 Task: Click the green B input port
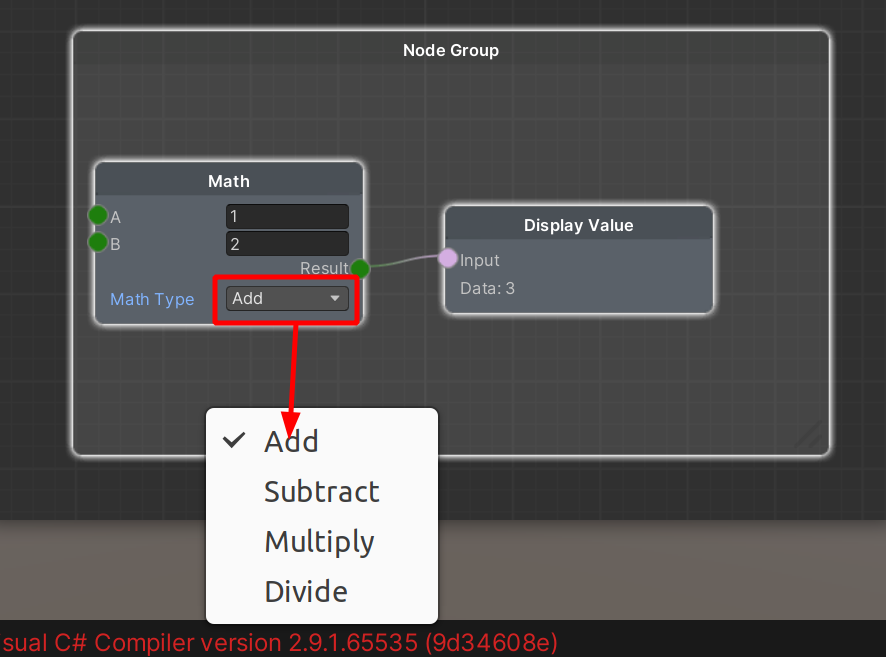coord(98,242)
